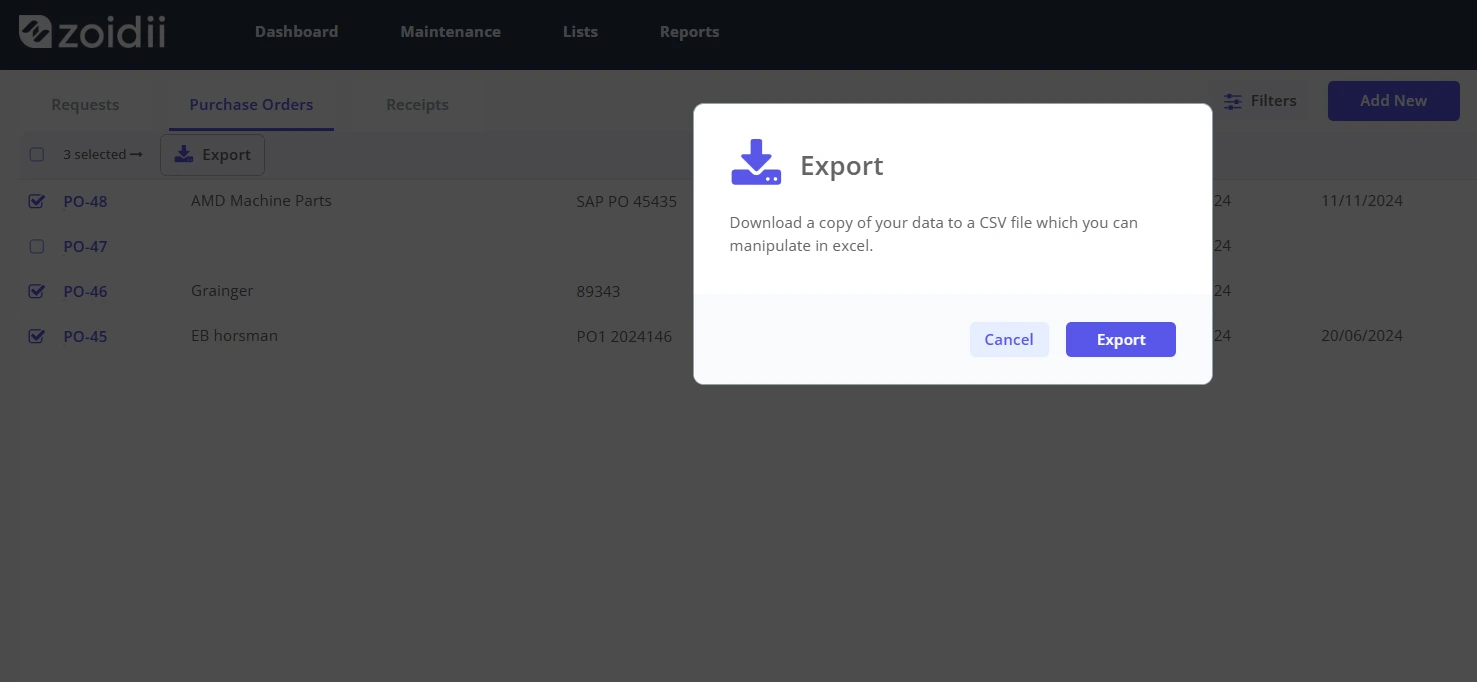Viewport: 1477px width, 682px height.
Task: Click supplier EB horsman
Action: (x=234, y=336)
